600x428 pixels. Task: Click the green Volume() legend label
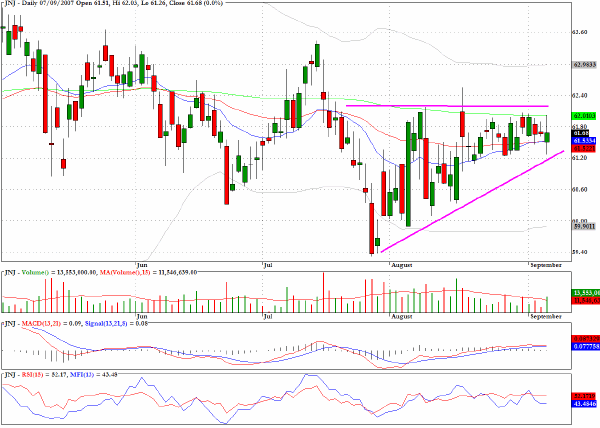click(x=35, y=272)
